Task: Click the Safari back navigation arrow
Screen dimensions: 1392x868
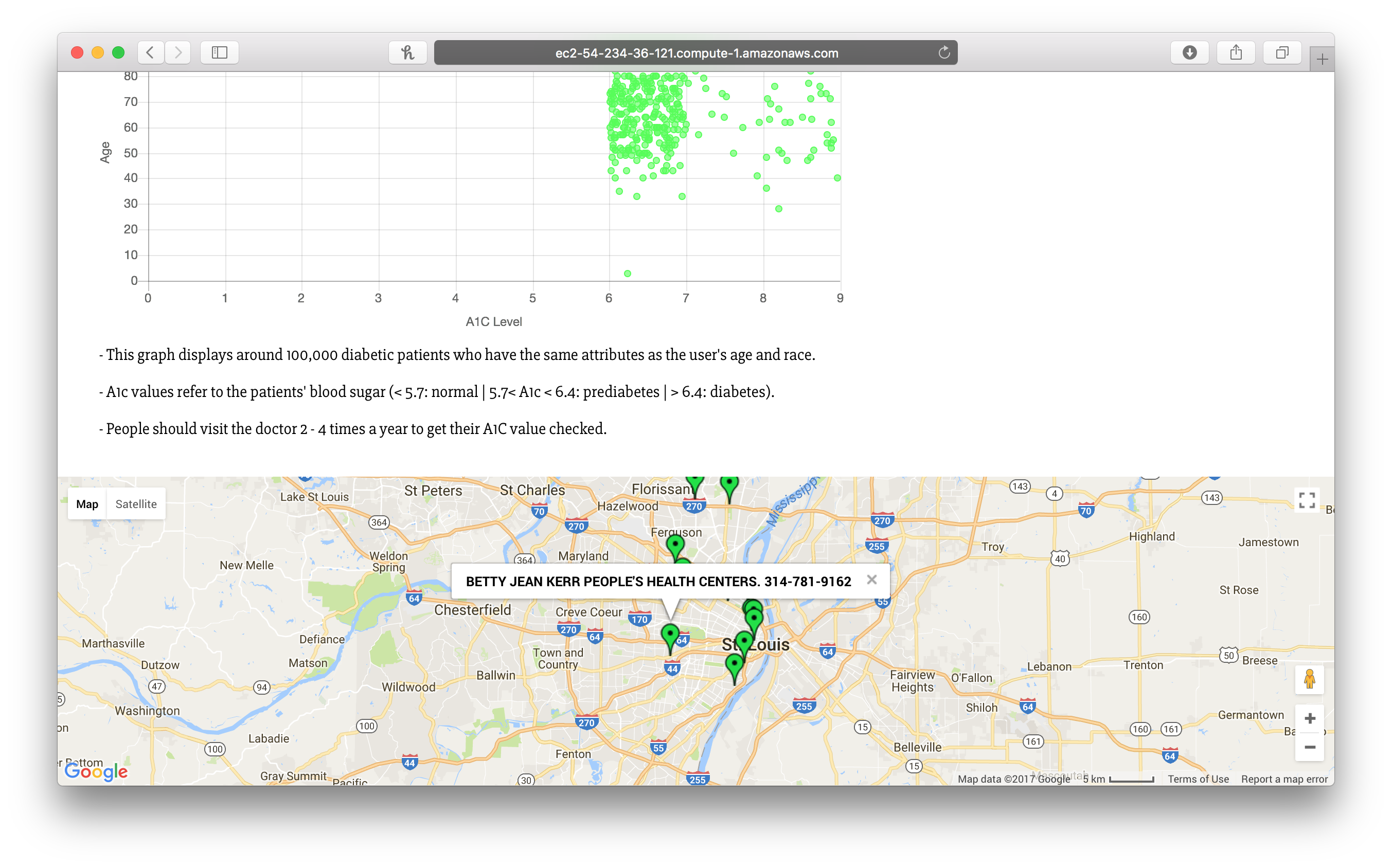Action: [x=150, y=53]
